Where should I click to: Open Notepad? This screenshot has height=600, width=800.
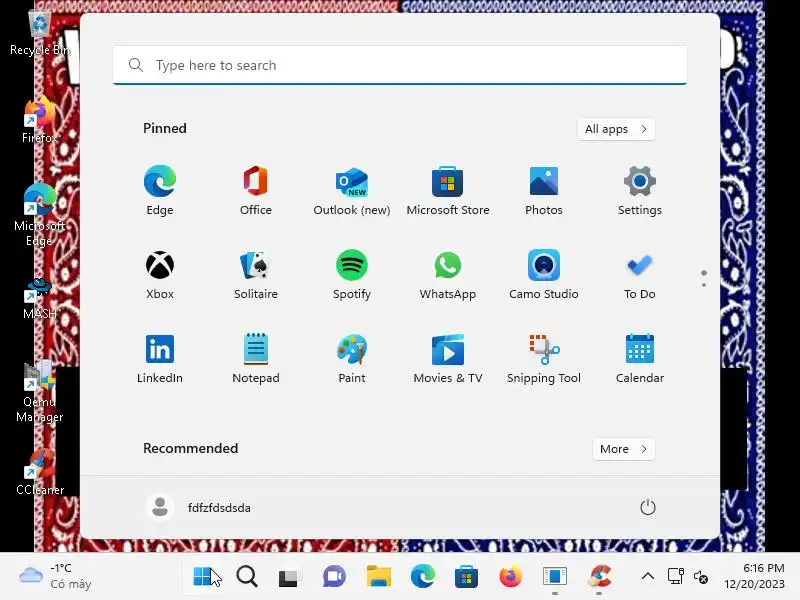click(x=256, y=358)
